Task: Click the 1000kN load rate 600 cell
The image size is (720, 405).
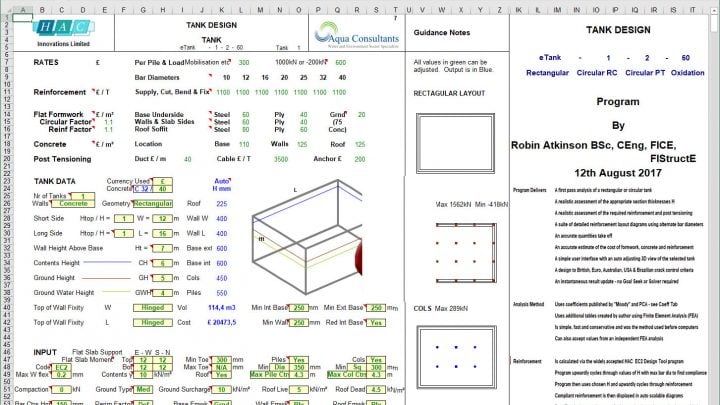Action: point(340,62)
